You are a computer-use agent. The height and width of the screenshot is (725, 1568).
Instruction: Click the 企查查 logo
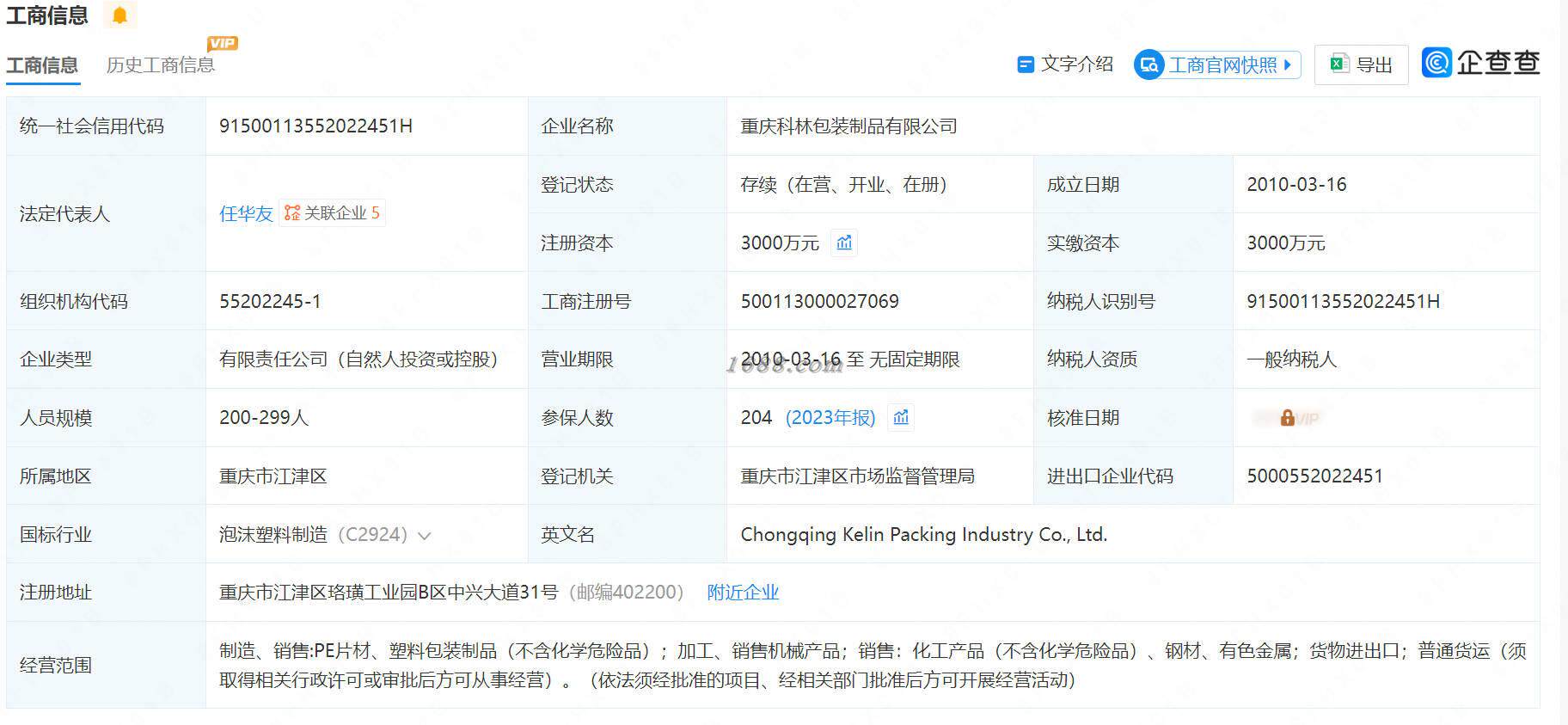(x=1480, y=63)
